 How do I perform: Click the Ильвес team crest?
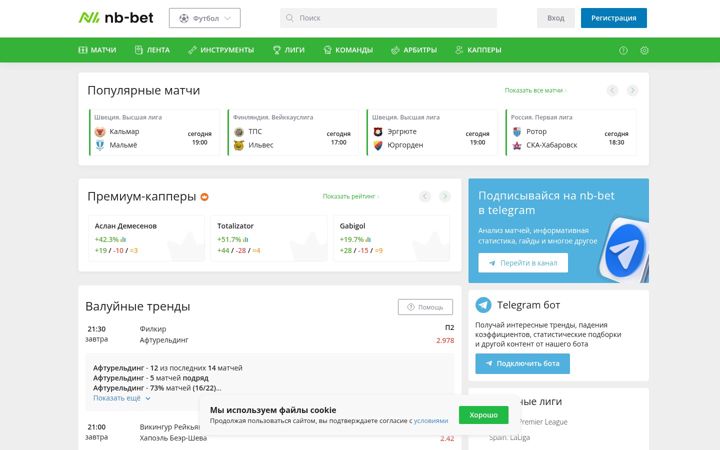pos(239,145)
